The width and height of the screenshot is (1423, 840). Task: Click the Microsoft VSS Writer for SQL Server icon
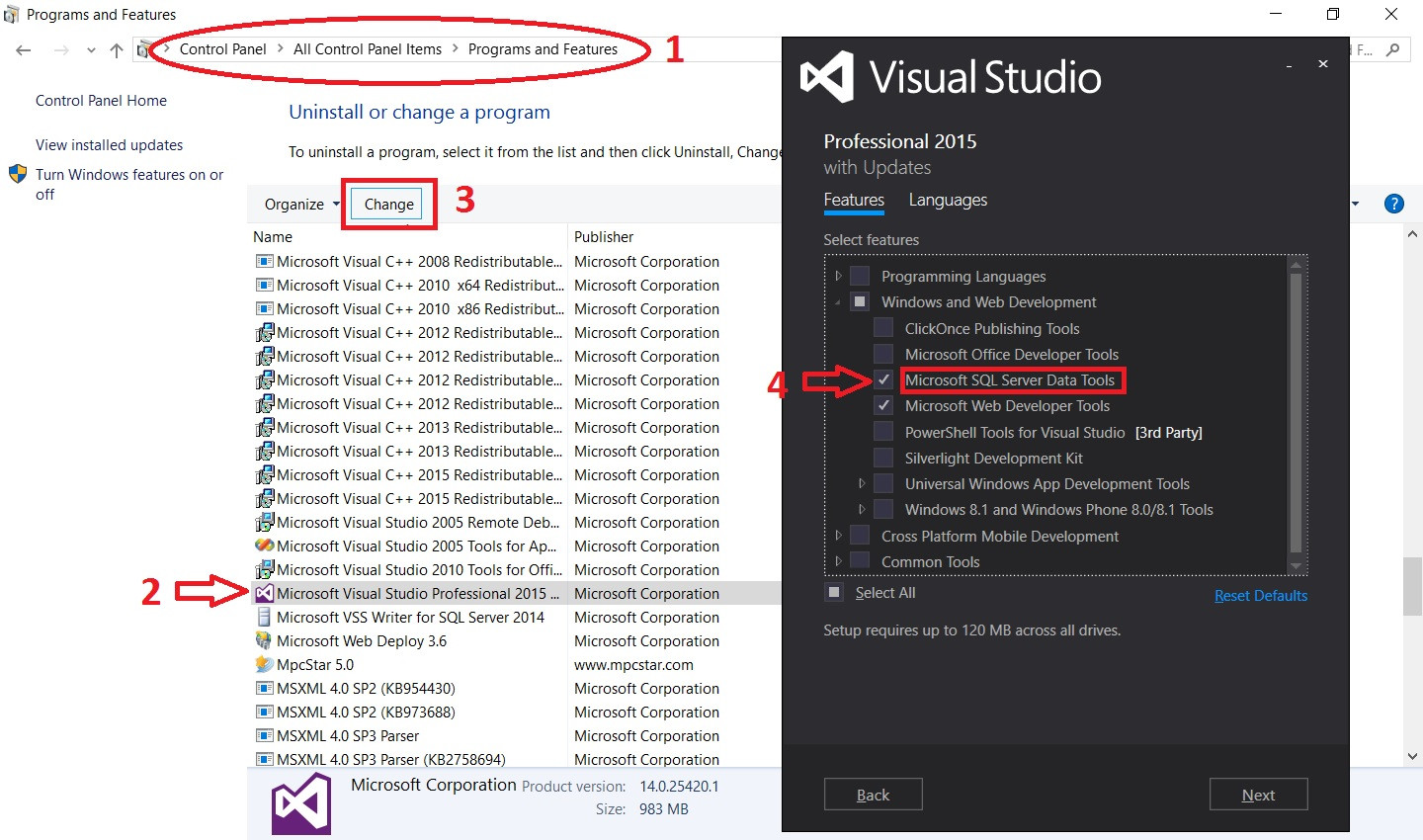tap(264, 617)
